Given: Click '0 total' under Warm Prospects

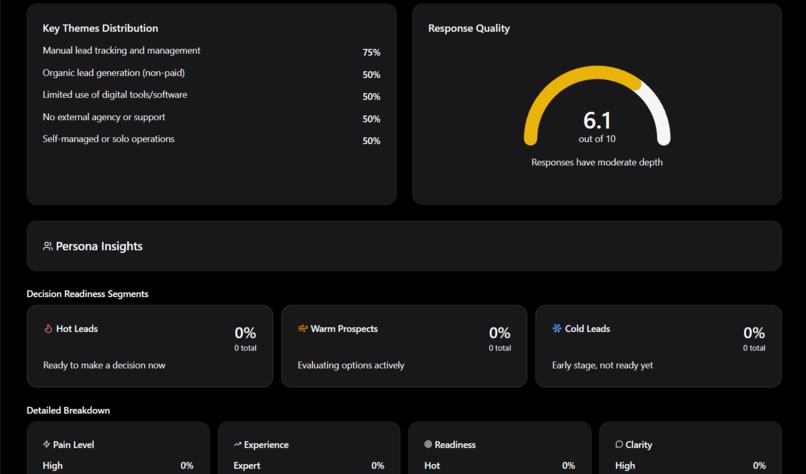Looking at the screenshot, I should tap(500, 348).
